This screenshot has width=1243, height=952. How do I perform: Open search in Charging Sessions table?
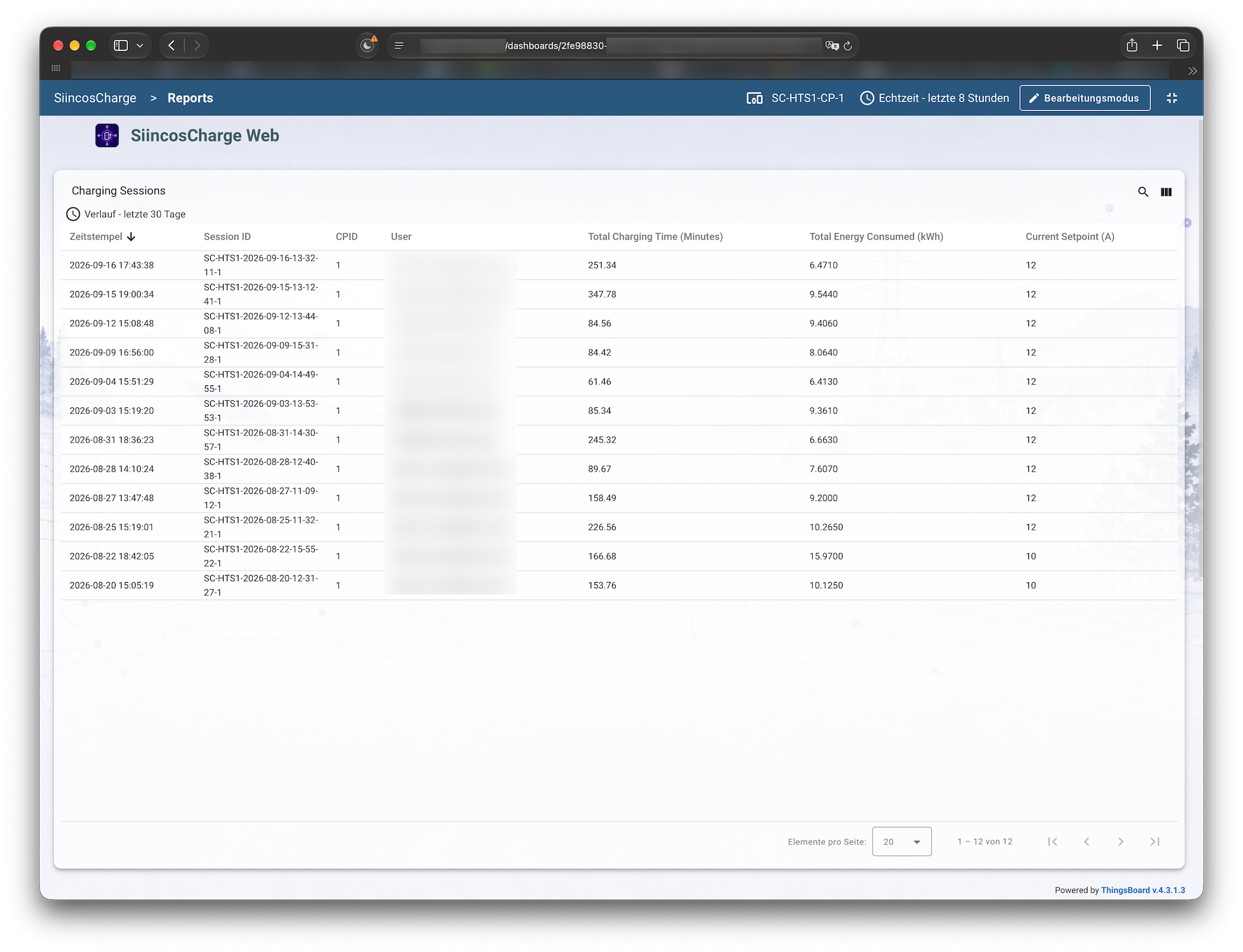tap(1143, 191)
